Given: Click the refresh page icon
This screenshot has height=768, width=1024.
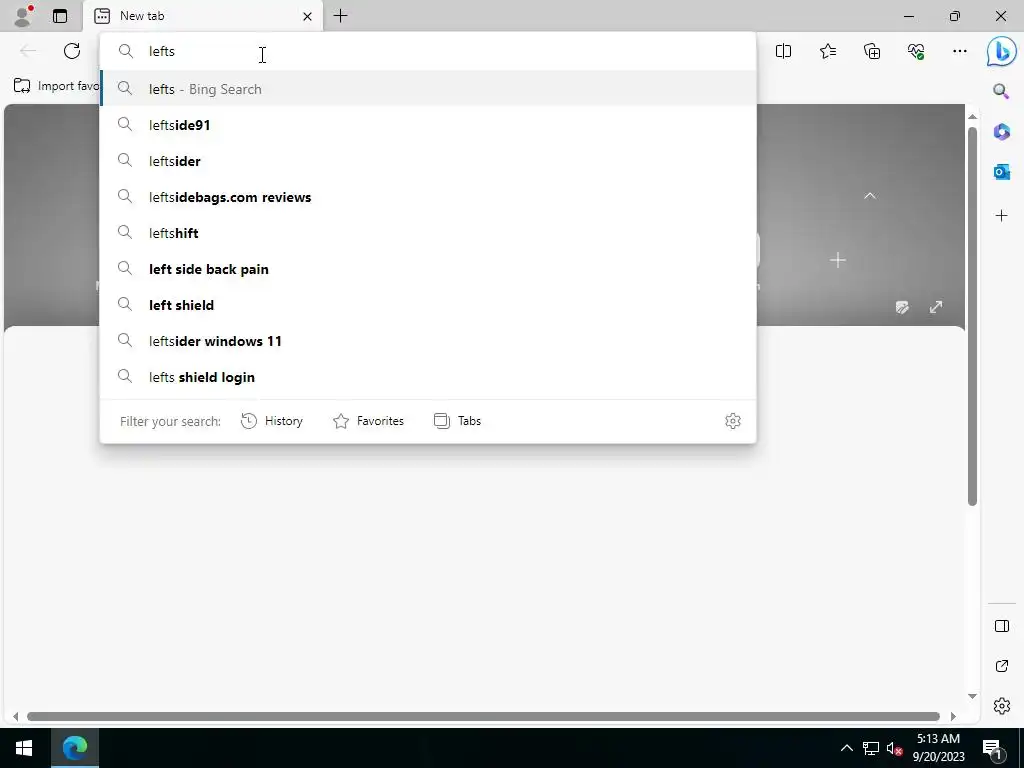Looking at the screenshot, I should (72, 51).
